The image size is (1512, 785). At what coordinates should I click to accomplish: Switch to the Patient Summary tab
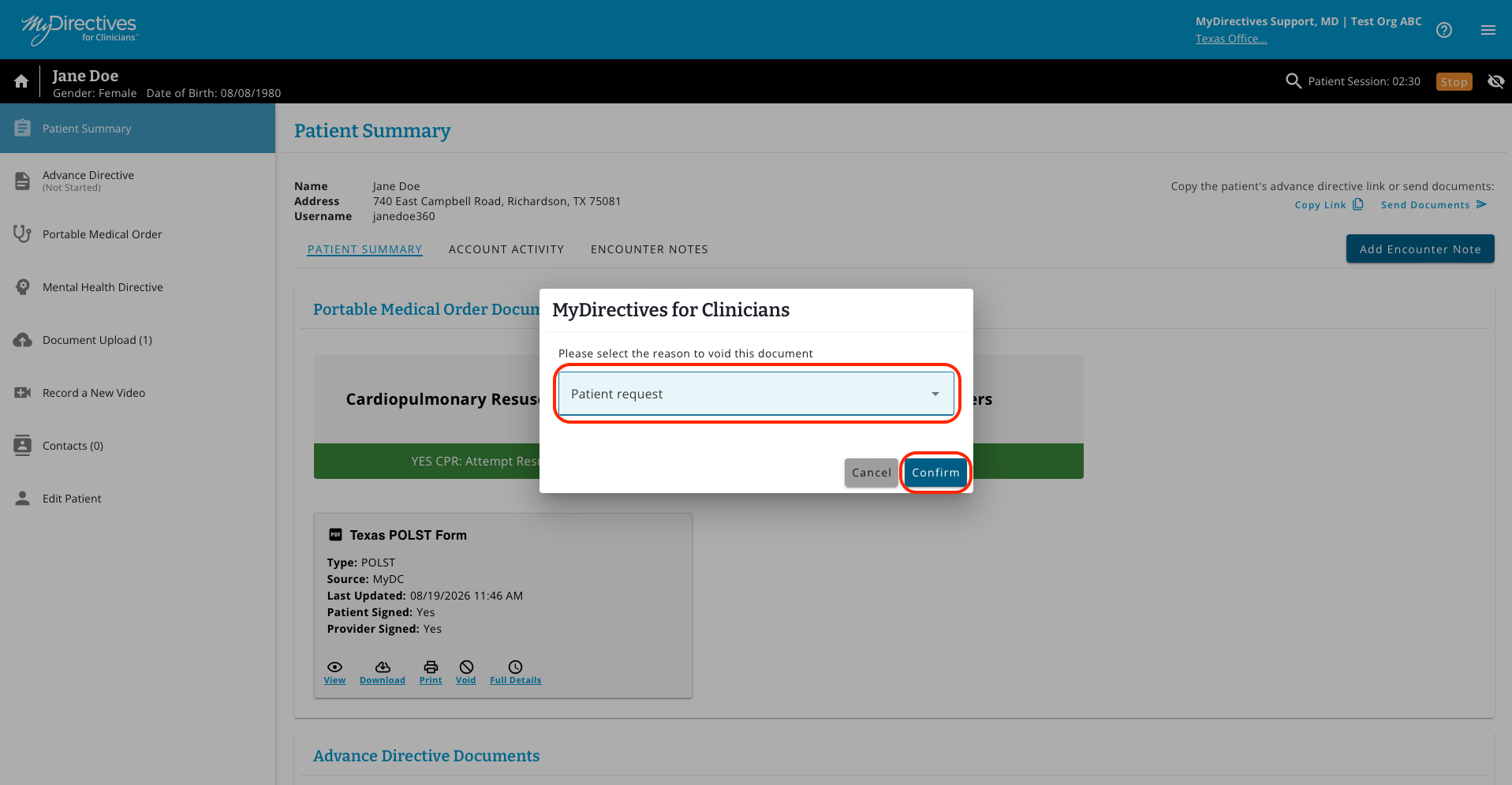tap(364, 249)
